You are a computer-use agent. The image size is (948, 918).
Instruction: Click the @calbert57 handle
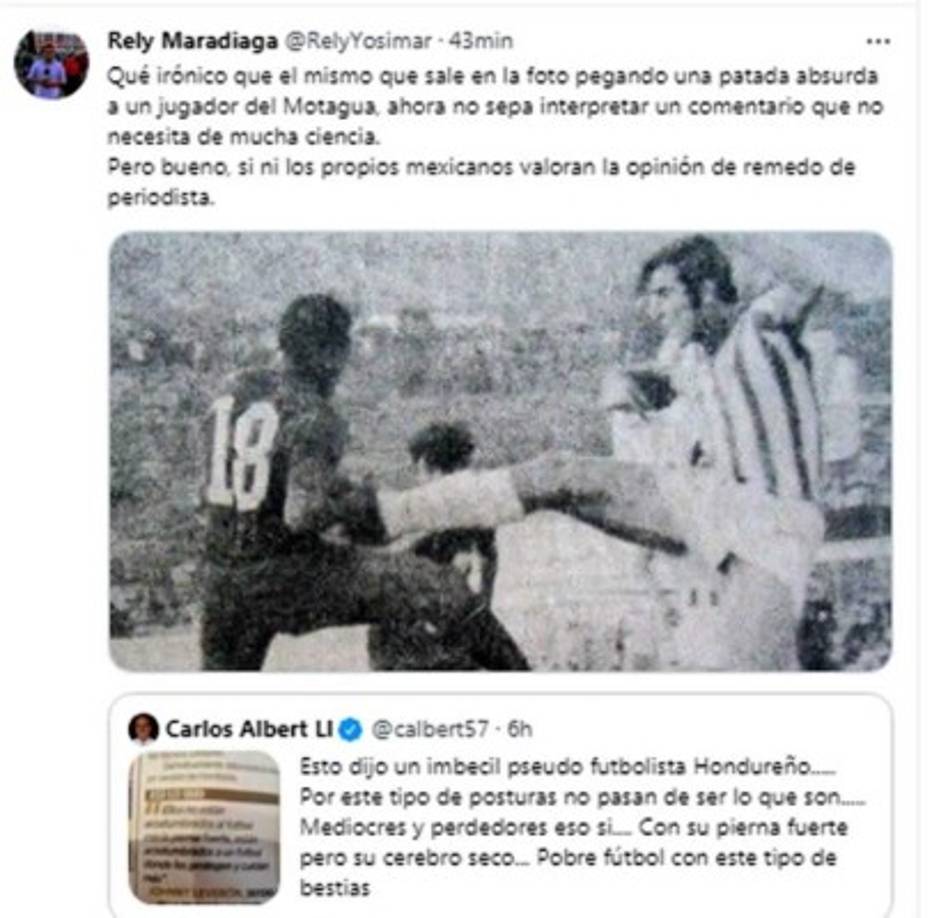pos(429,729)
